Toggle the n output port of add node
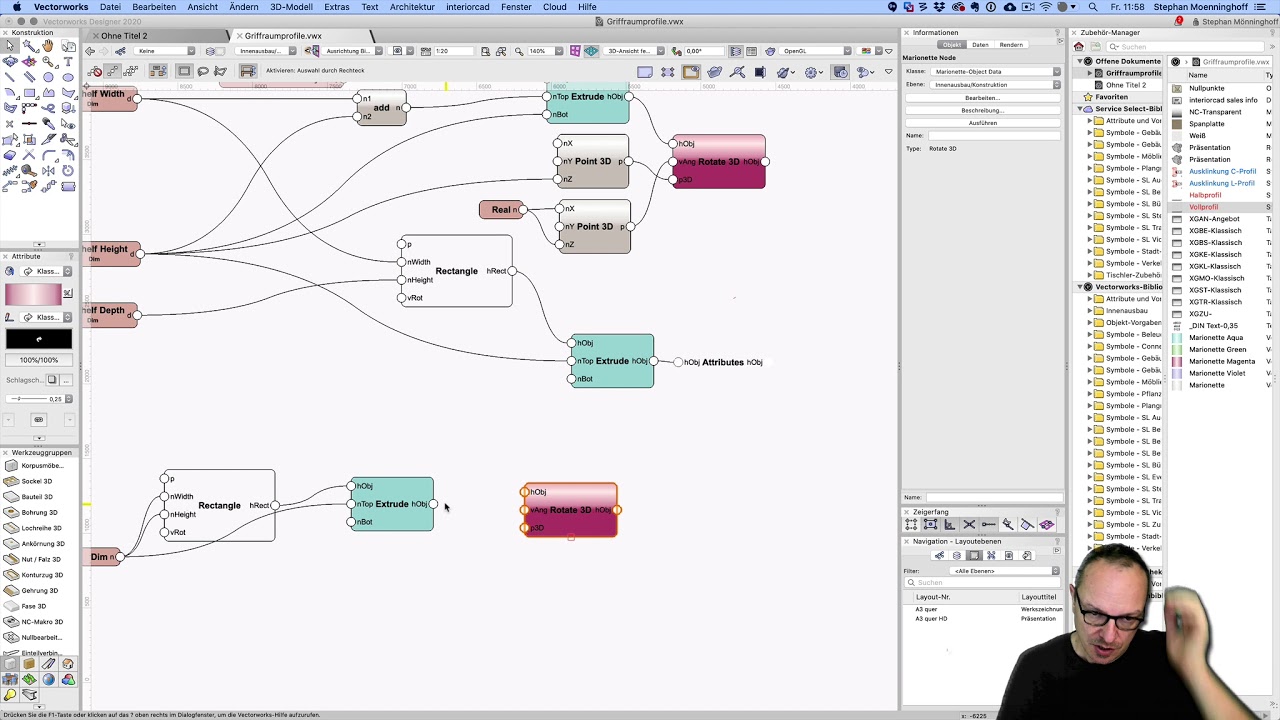 point(407,108)
